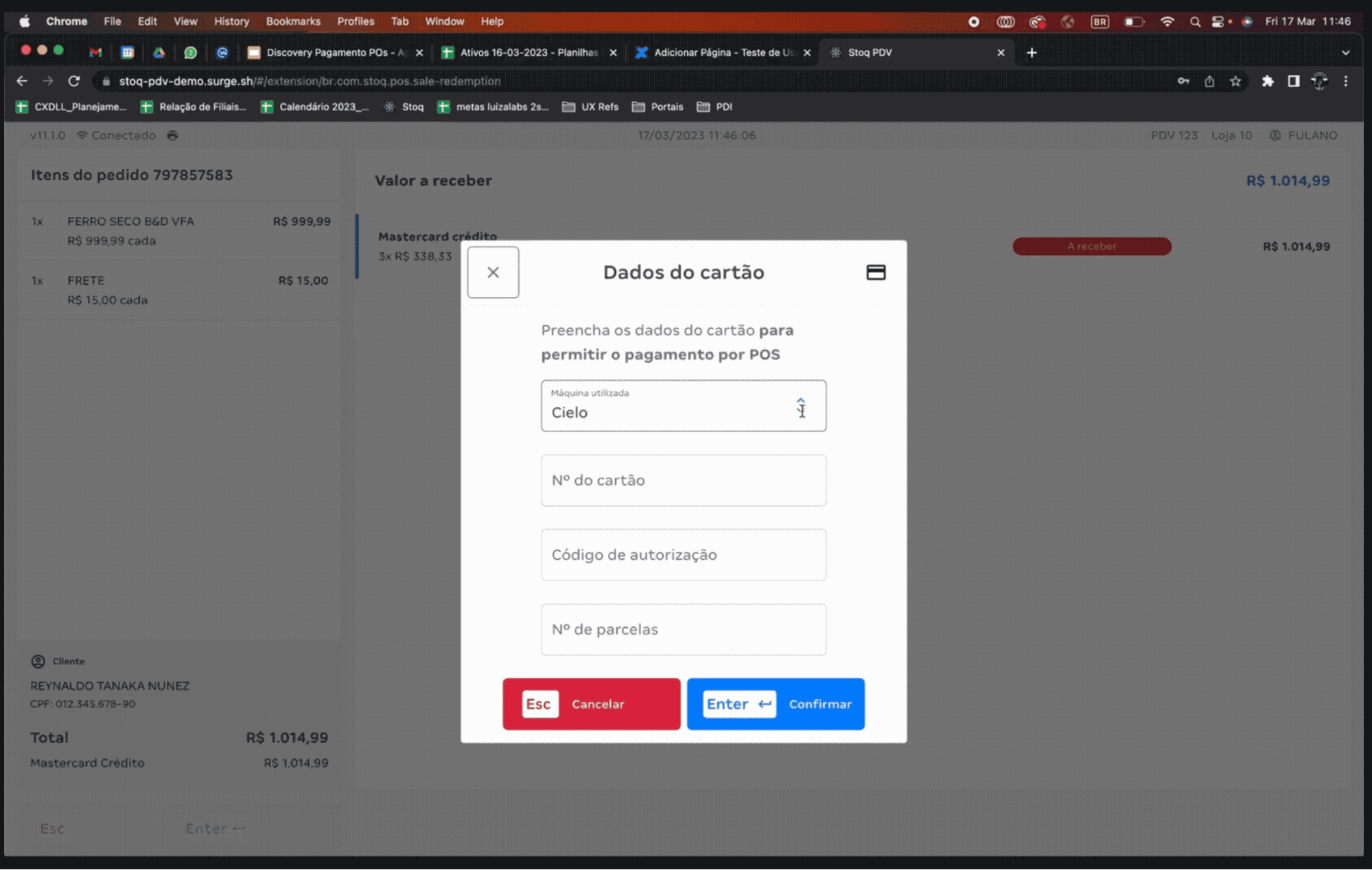This screenshot has width=1372, height=870.
Task: Click the credit card icon in dialog header
Action: (x=876, y=272)
